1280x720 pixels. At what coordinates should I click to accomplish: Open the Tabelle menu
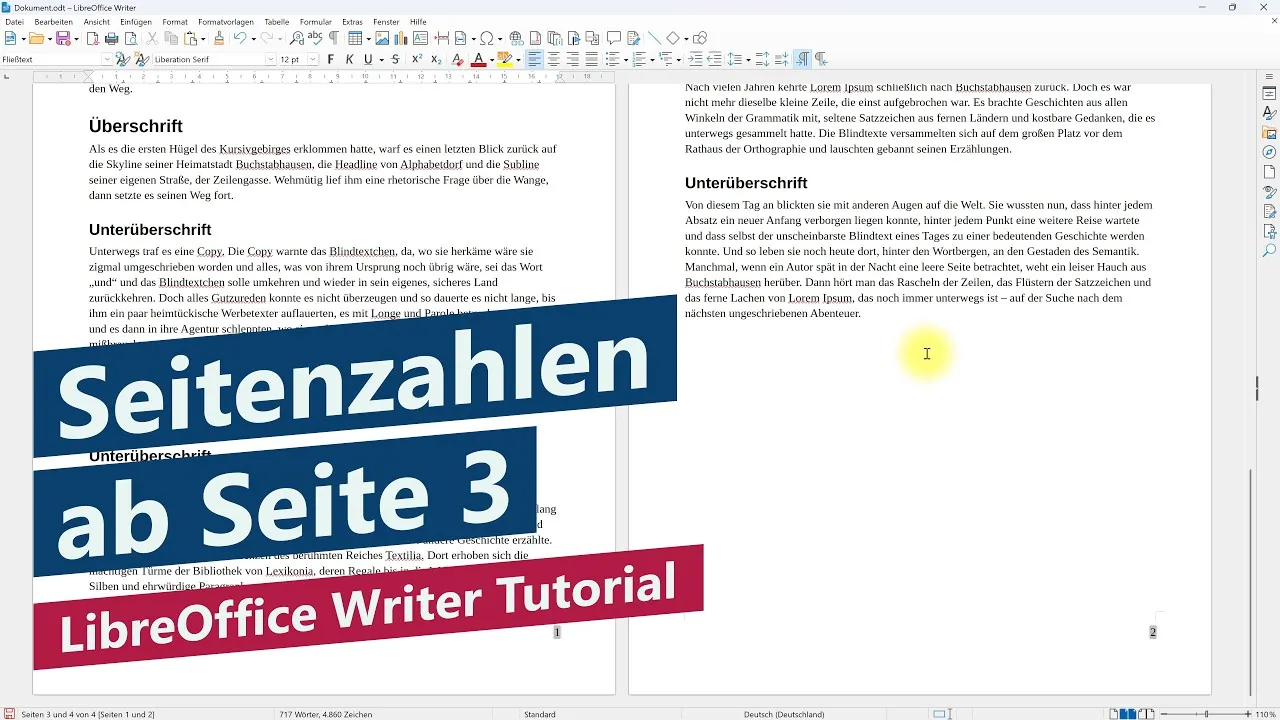coord(276,21)
